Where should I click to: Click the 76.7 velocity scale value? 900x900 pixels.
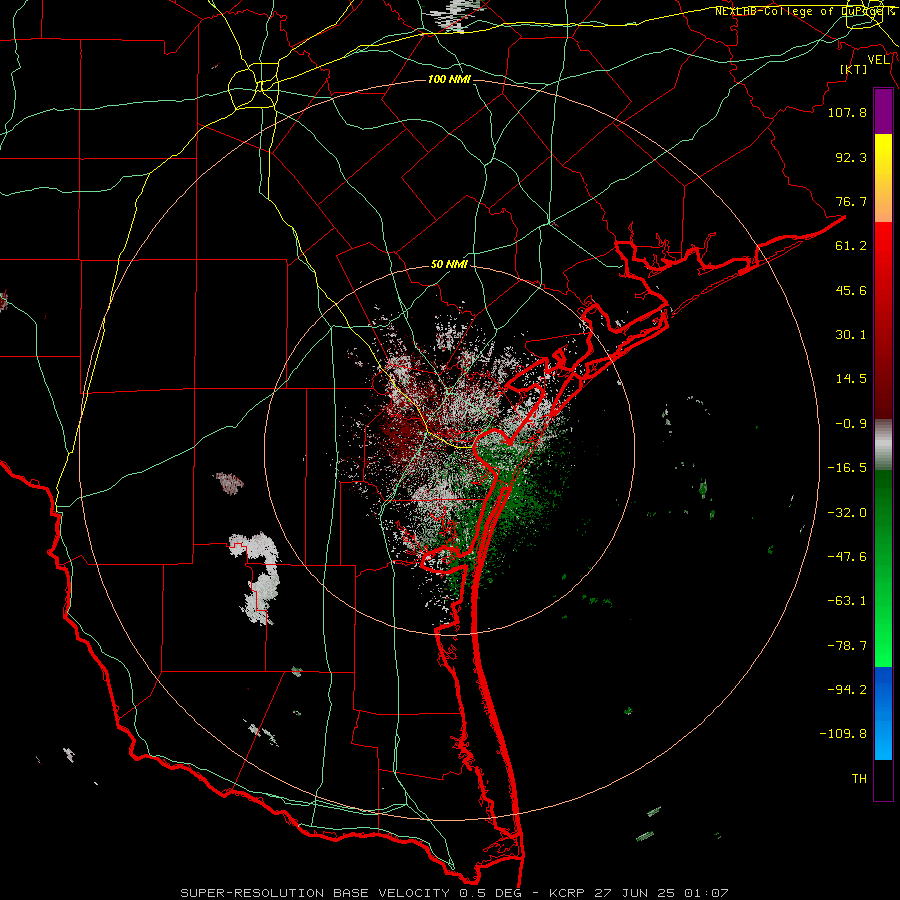(x=851, y=201)
